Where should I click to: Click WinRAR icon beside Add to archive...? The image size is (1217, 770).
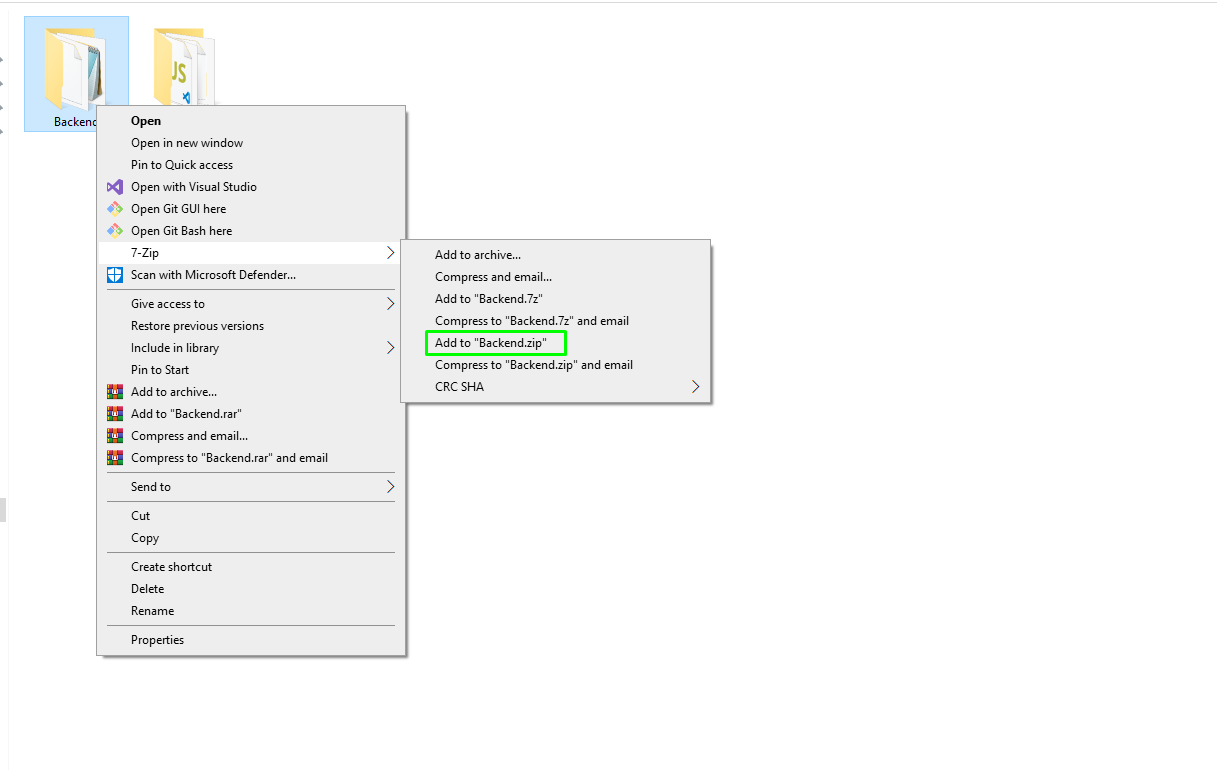(x=114, y=392)
